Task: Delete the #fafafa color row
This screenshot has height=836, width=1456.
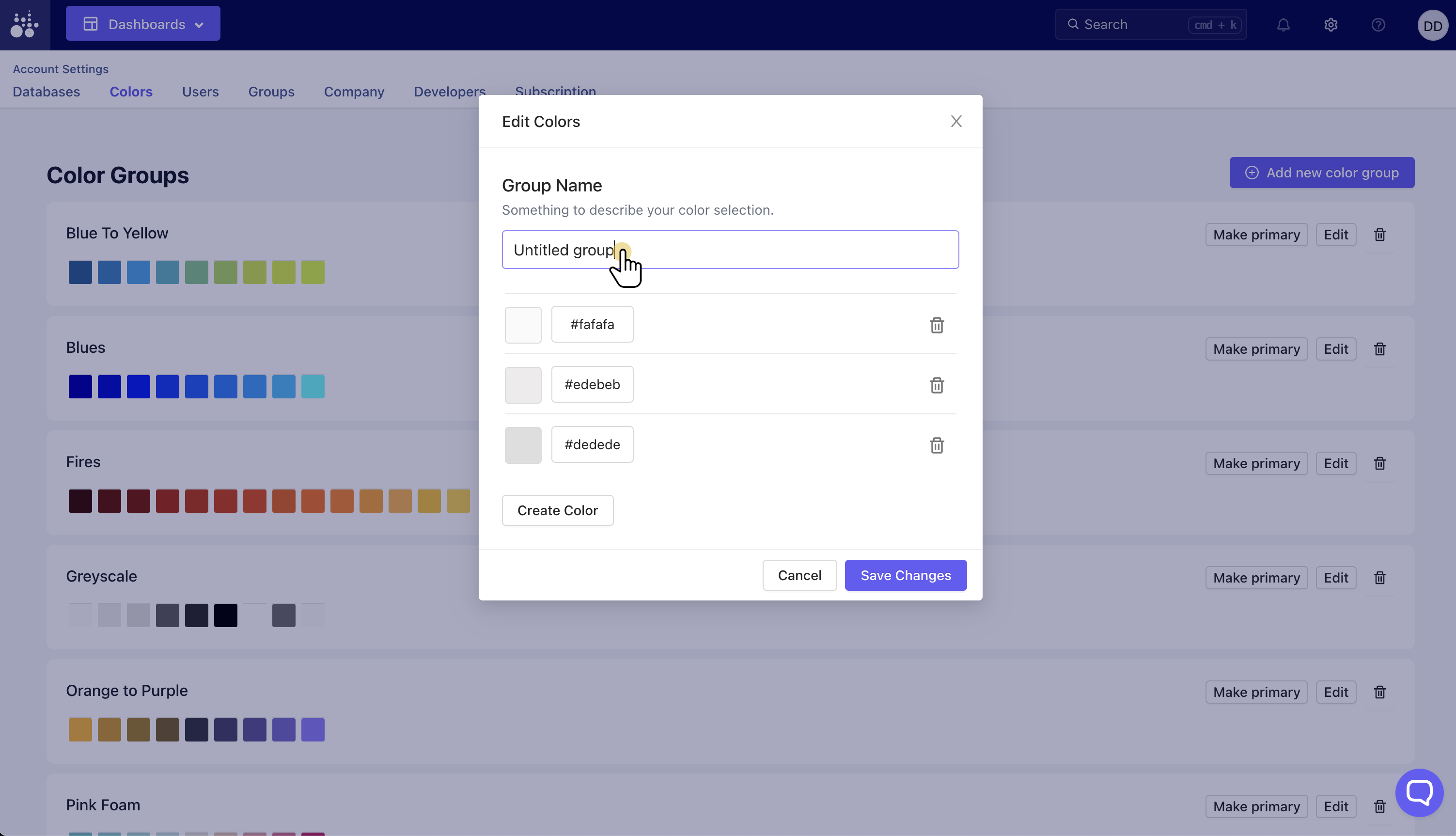Action: coord(937,325)
